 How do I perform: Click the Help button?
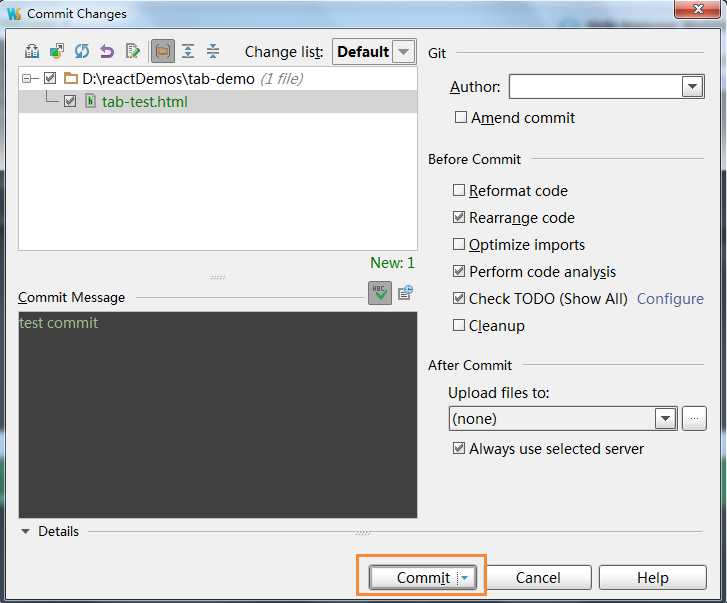point(652,578)
